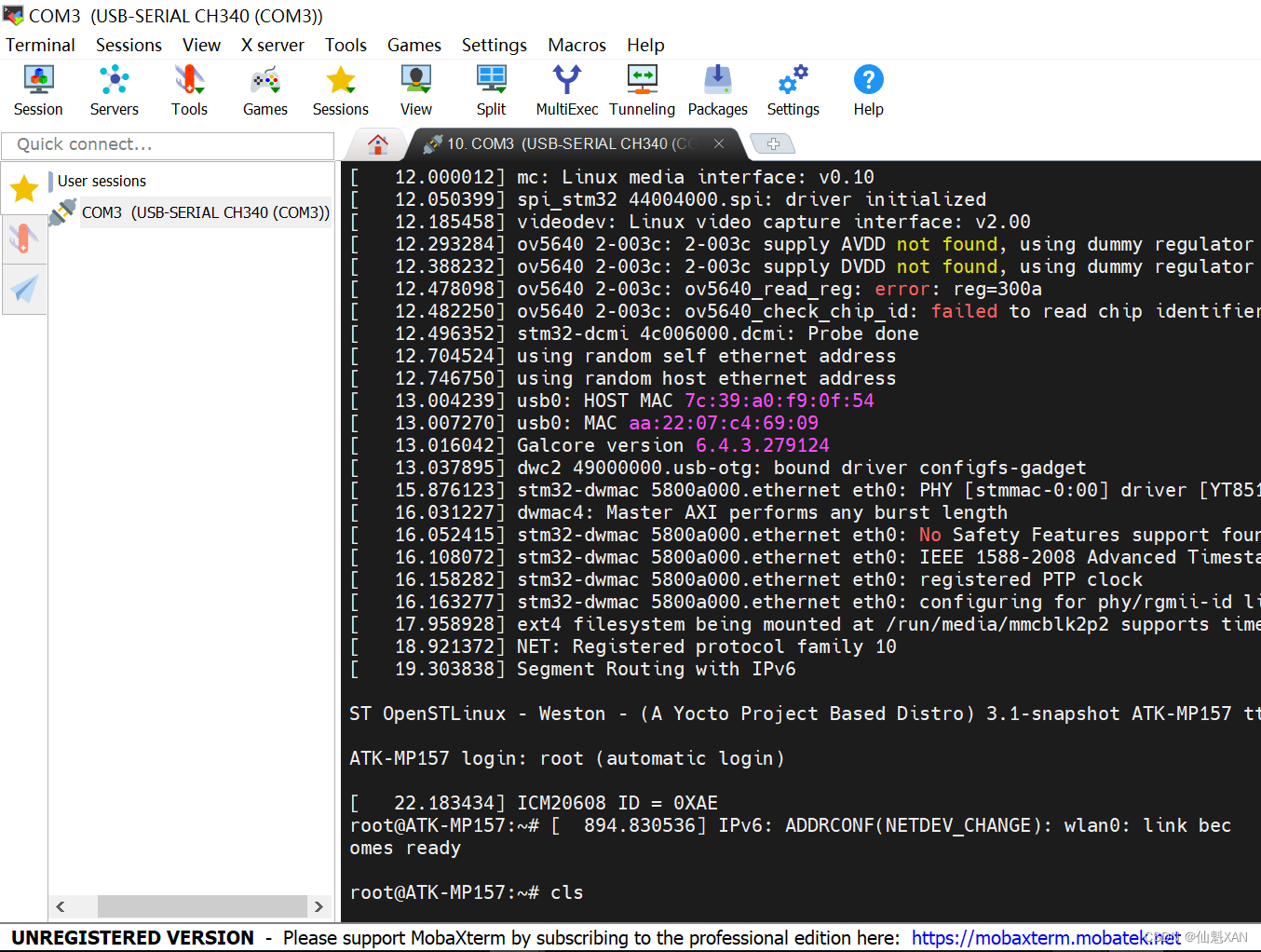Screen dimensions: 1261x952
Task: Toggle the Tools sidebar panel
Action: tap(23, 238)
